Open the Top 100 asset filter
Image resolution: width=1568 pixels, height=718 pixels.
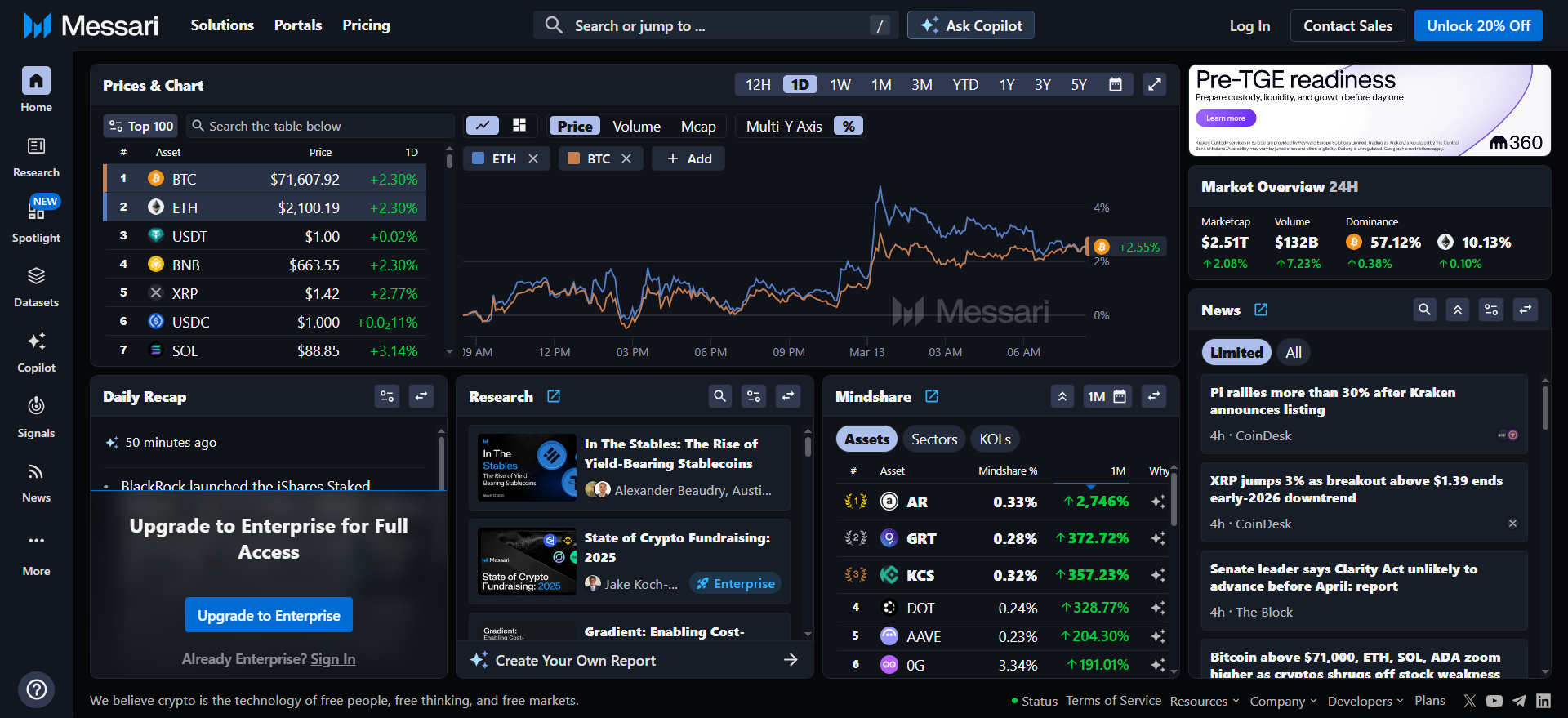140,126
